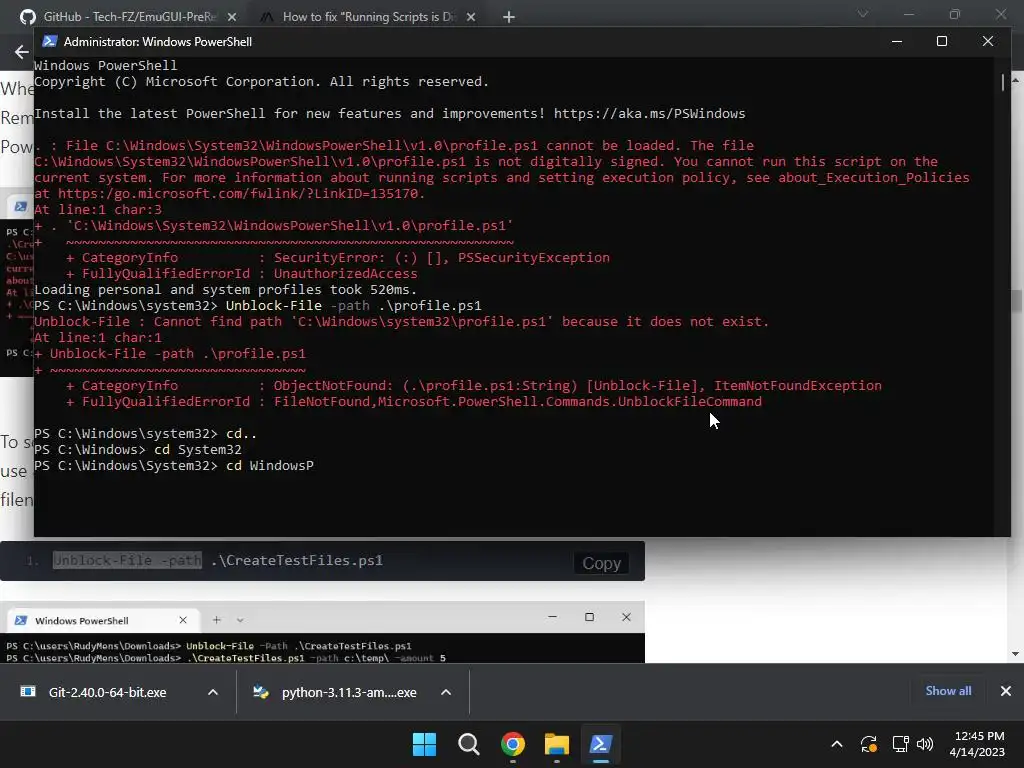Close the How to fix Running Scripts tab
The width and height of the screenshot is (1024, 768).
(x=471, y=17)
